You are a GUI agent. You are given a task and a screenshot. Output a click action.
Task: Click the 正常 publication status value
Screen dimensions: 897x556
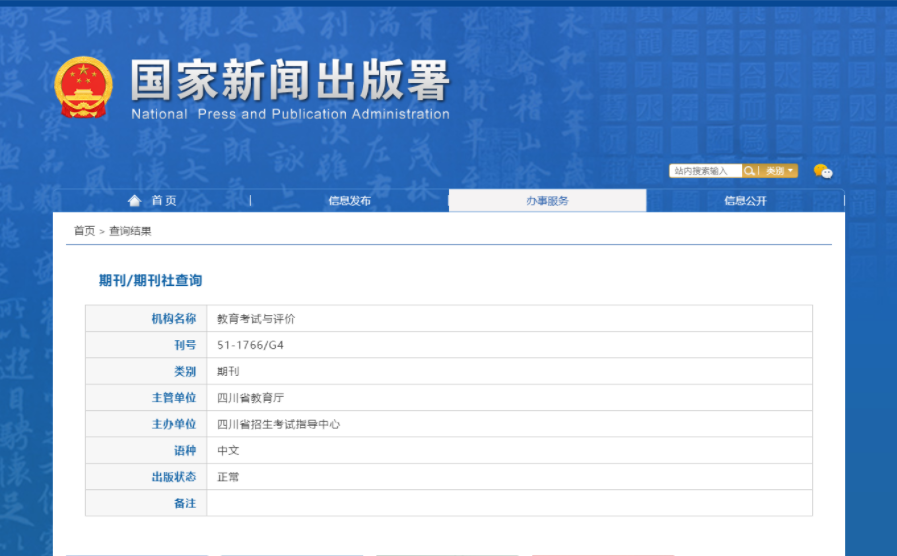click(228, 476)
